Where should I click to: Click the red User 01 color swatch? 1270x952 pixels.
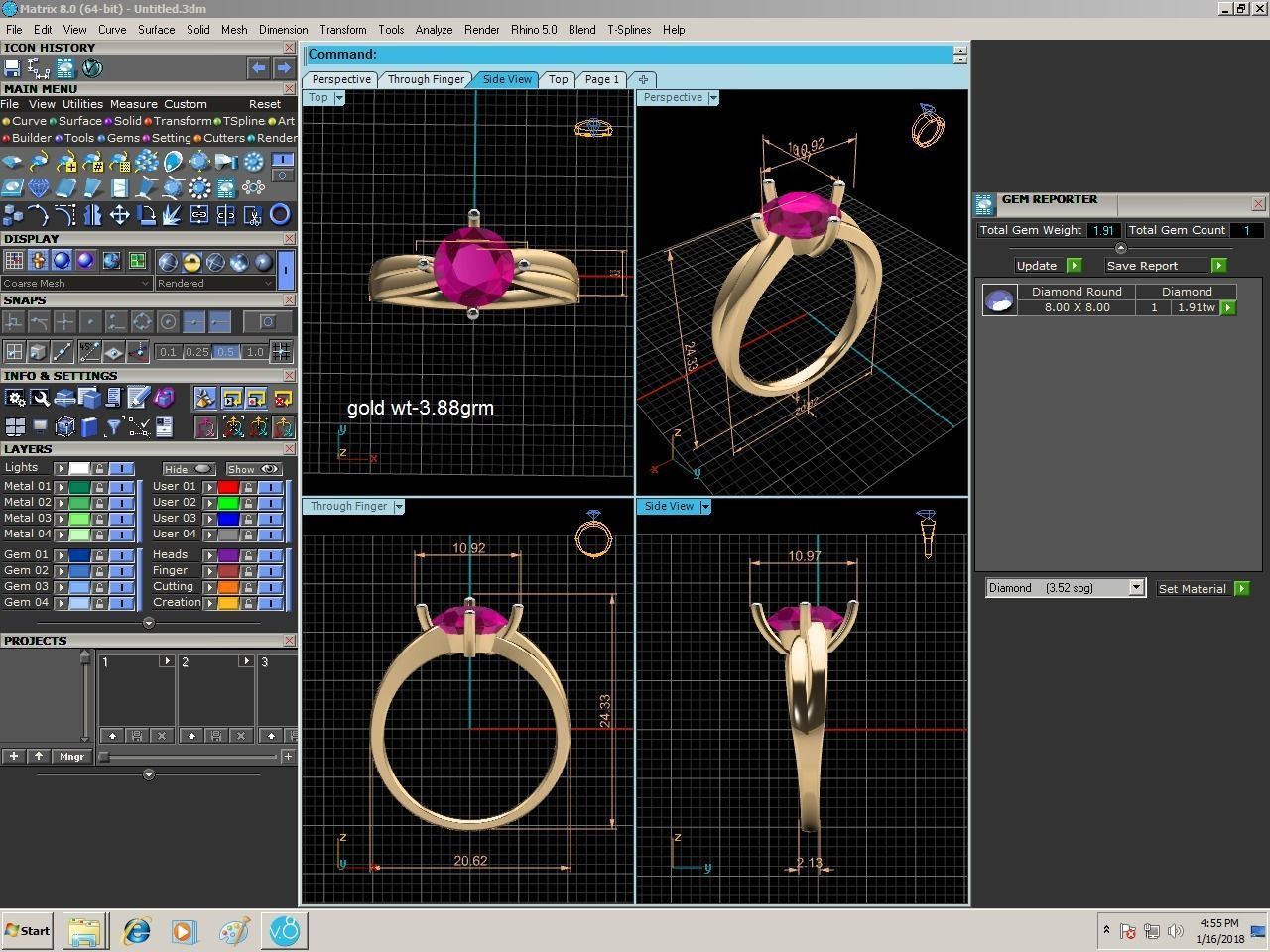228,487
